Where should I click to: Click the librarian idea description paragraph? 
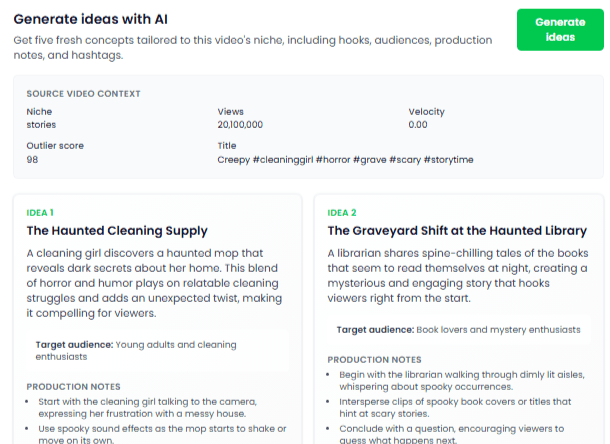(x=457, y=275)
